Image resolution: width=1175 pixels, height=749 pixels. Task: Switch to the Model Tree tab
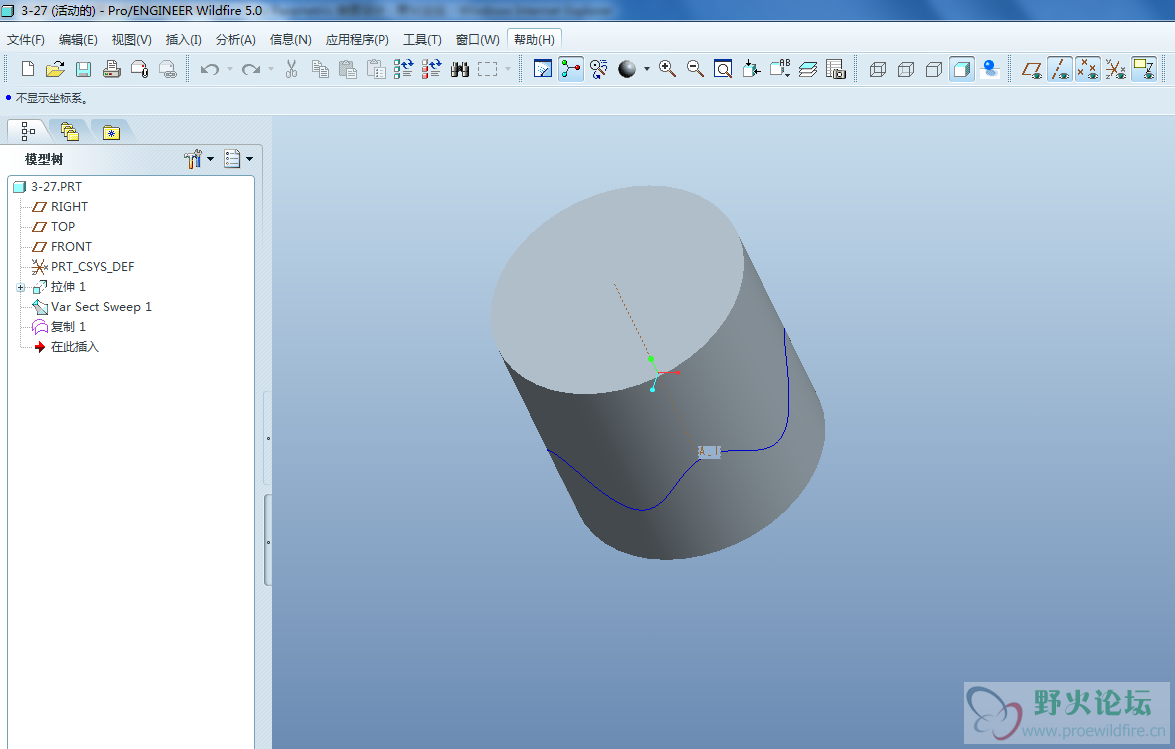pos(28,131)
